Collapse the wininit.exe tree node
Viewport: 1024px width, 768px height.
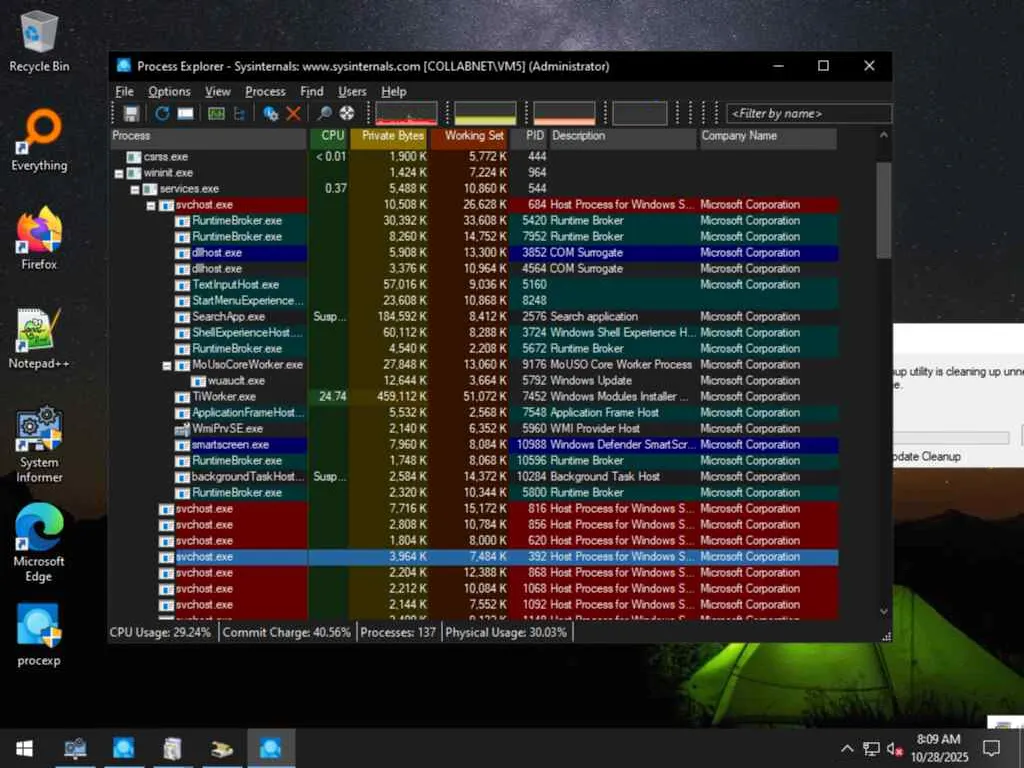pyautogui.click(x=119, y=174)
